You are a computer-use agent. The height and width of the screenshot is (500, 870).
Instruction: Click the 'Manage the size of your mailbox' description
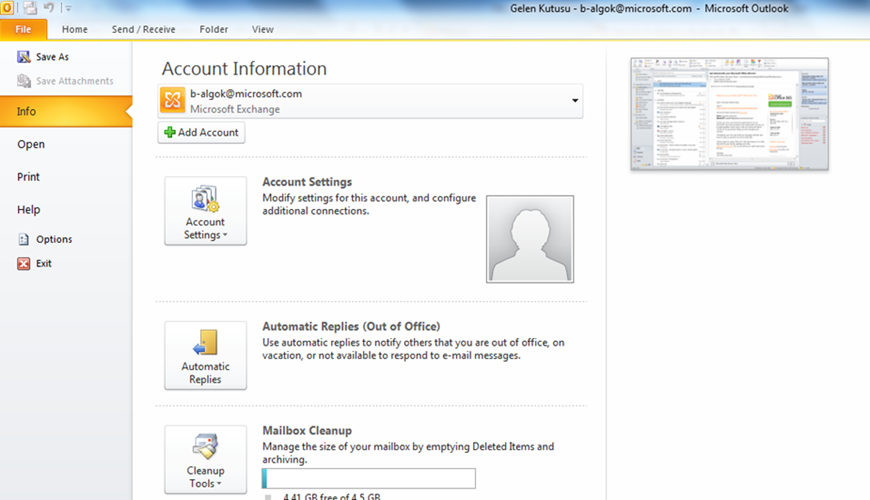click(408, 453)
